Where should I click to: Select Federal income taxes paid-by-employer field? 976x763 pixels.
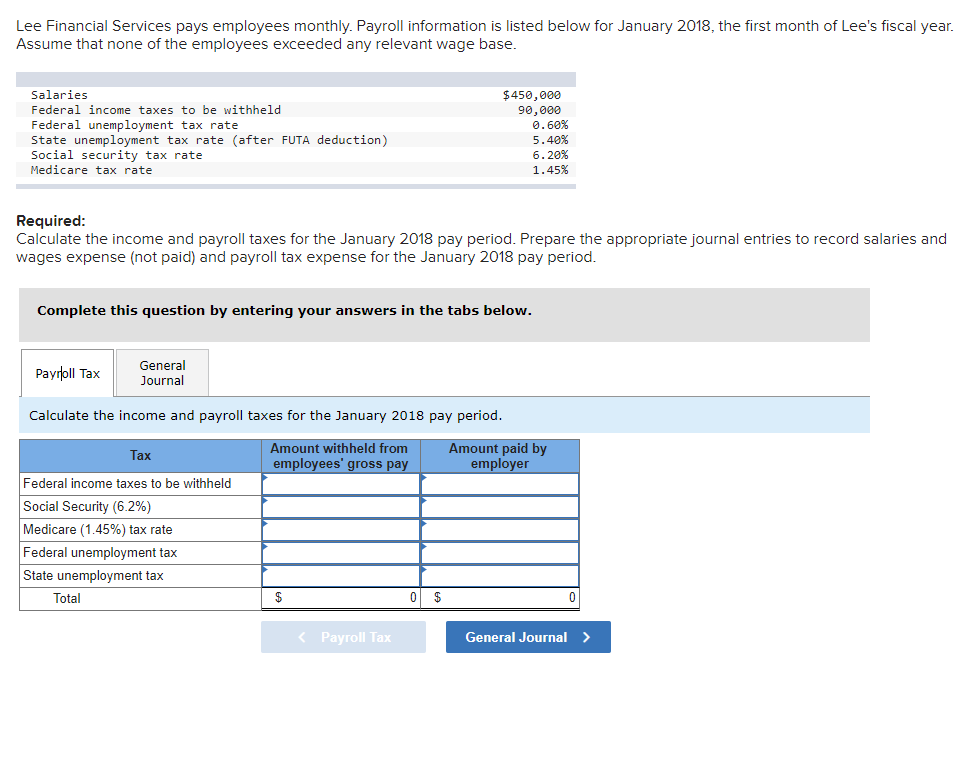500,484
